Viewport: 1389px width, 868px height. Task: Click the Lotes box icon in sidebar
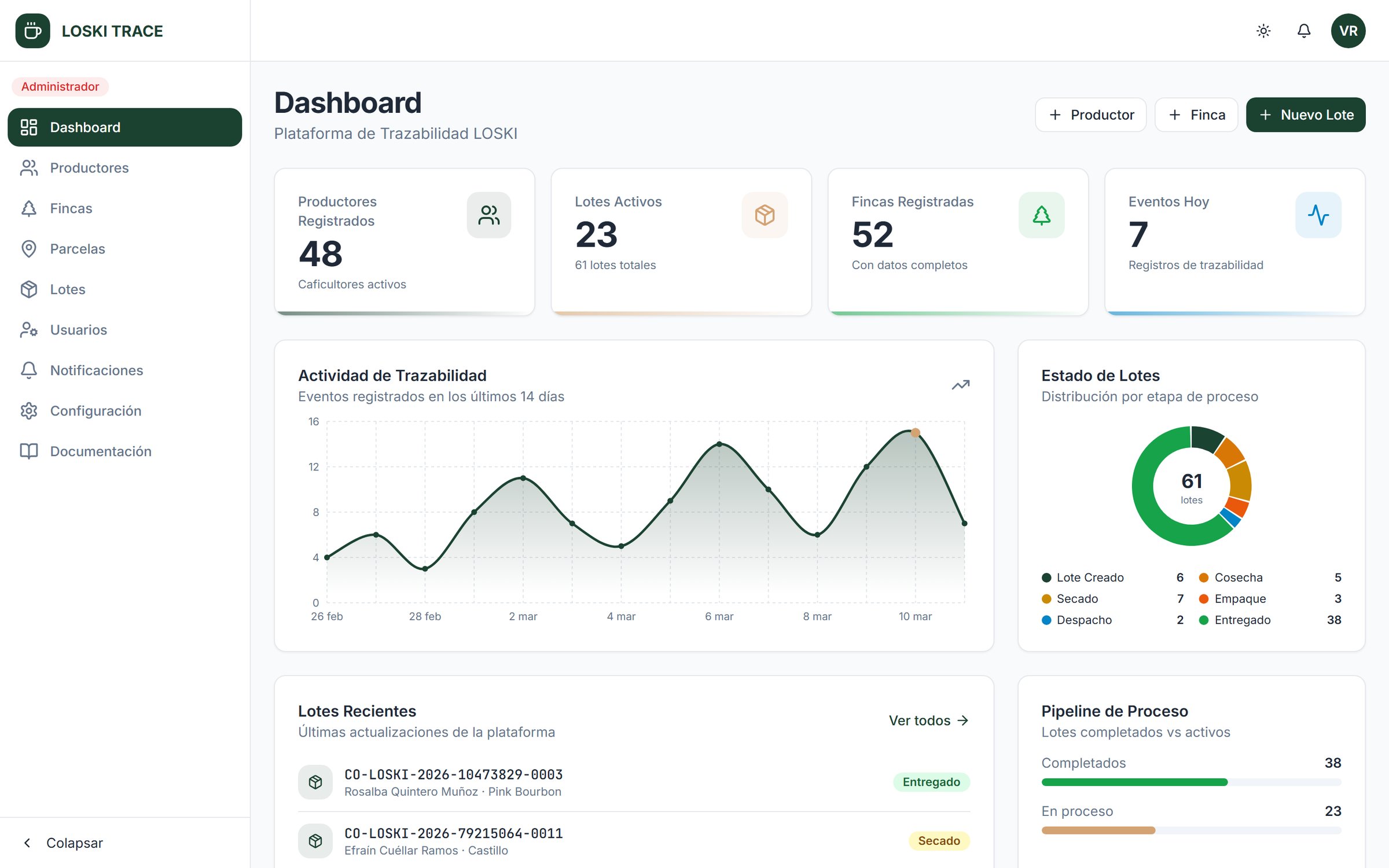(x=29, y=289)
